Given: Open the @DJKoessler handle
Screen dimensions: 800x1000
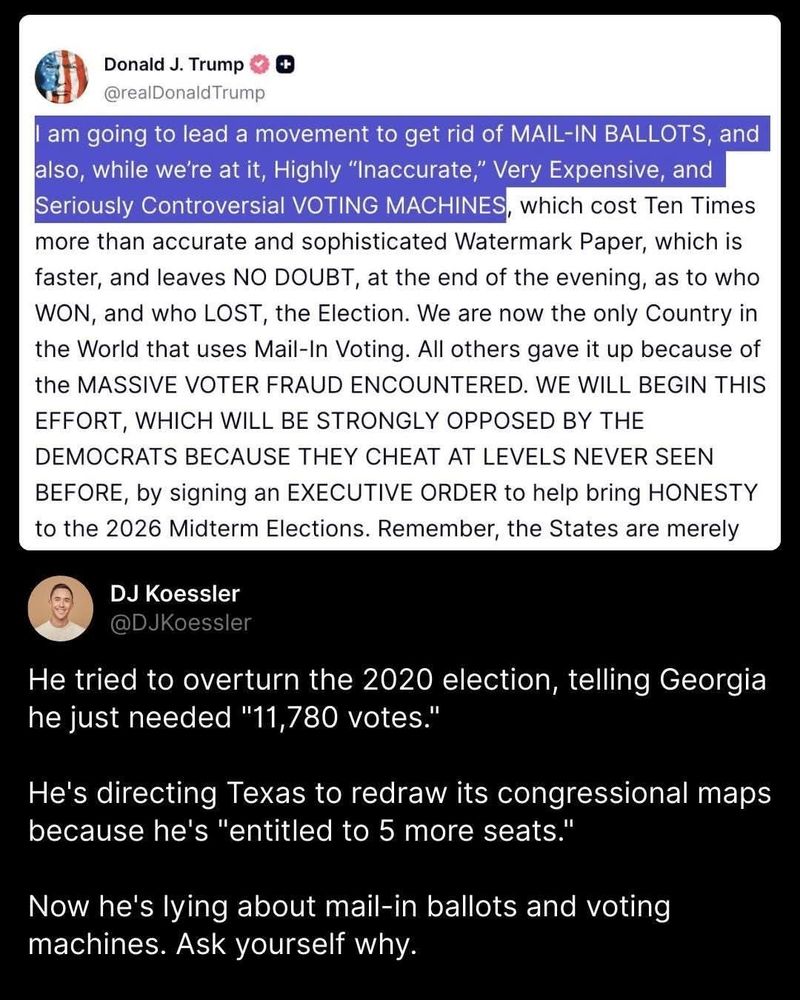Looking at the screenshot, I should click(x=181, y=623).
